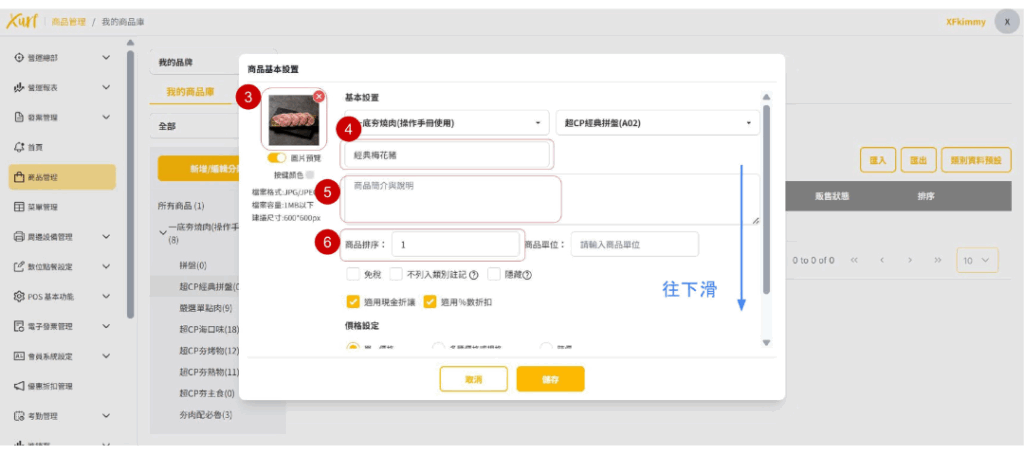Toggle the 圖片預覽 switch off
This screenshot has height=455, width=1024.
[277, 158]
